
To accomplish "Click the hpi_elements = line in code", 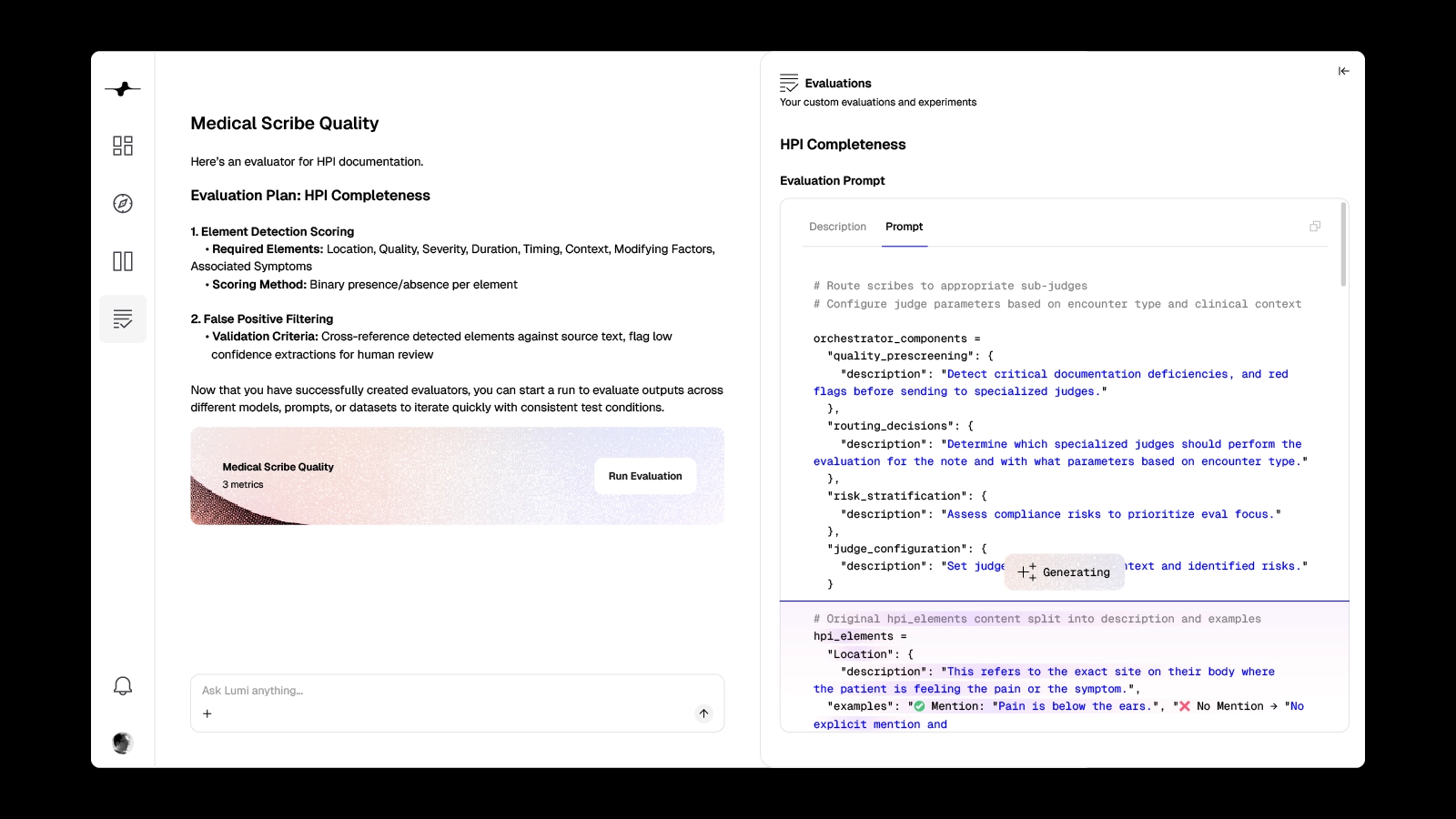I will tap(860, 636).
